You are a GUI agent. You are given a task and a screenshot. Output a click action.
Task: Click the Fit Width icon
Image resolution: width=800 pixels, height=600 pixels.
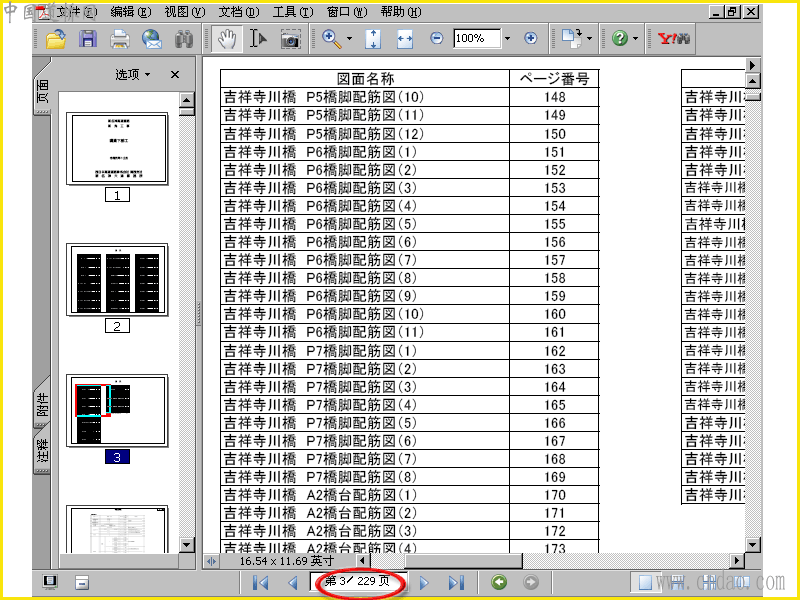(405, 39)
